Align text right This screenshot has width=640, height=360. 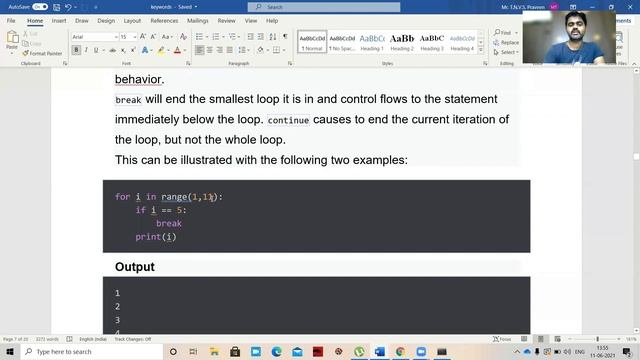(x=220, y=50)
